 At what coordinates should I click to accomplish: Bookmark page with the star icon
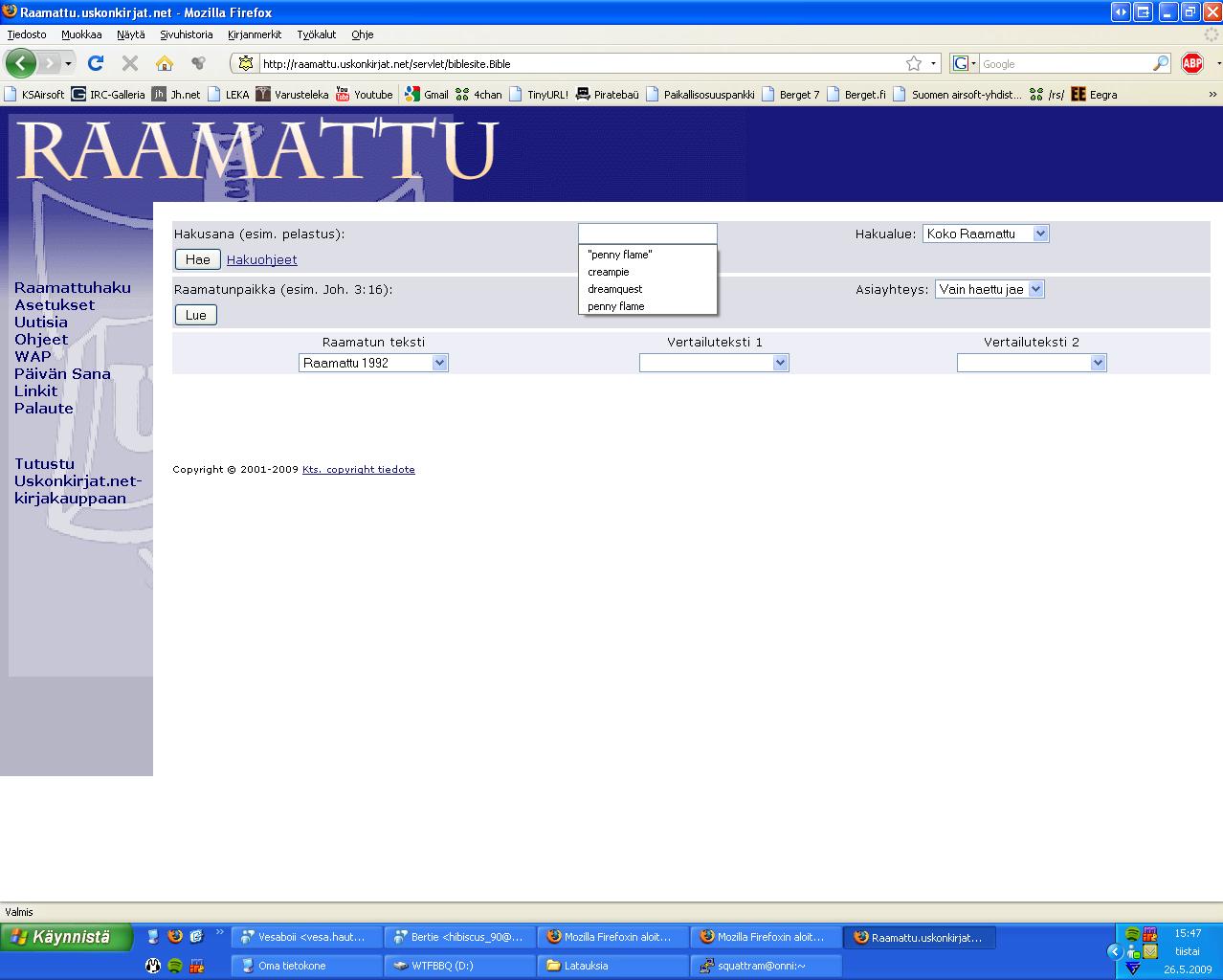click(914, 64)
